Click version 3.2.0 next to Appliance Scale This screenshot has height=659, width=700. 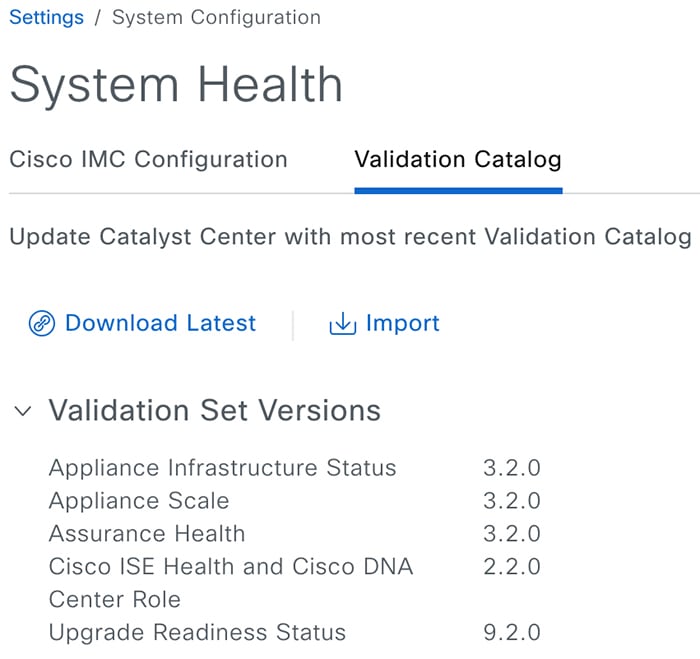pyautogui.click(x=512, y=501)
